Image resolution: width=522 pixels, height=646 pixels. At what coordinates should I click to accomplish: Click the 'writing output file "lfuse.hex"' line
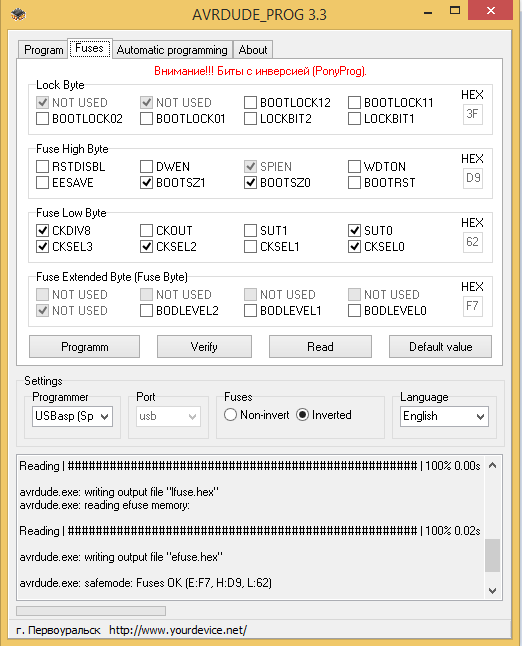point(119,492)
